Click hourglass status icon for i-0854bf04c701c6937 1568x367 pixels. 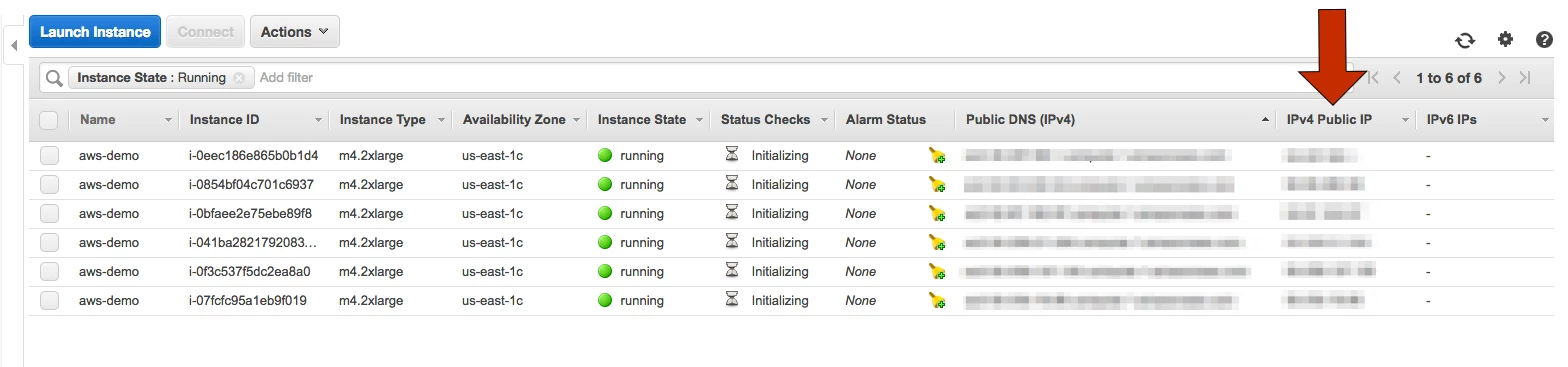[733, 184]
